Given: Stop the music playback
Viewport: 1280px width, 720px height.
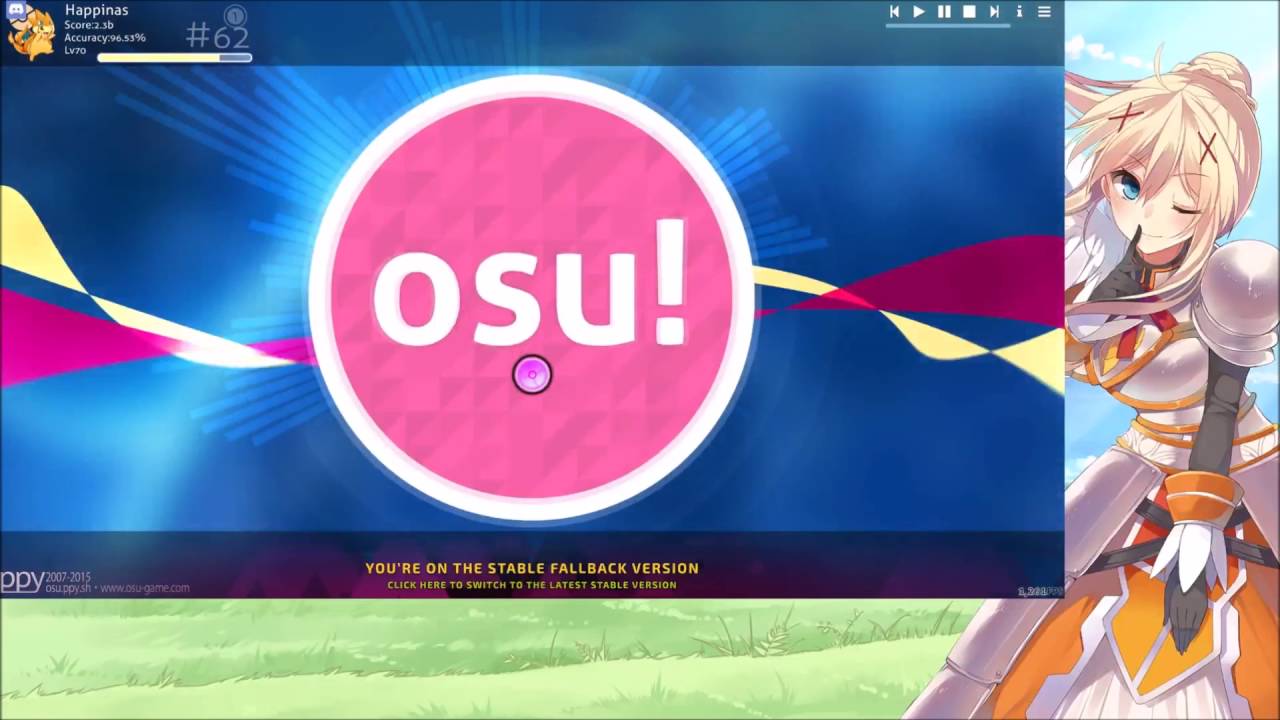Looking at the screenshot, I should tap(969, 12).
